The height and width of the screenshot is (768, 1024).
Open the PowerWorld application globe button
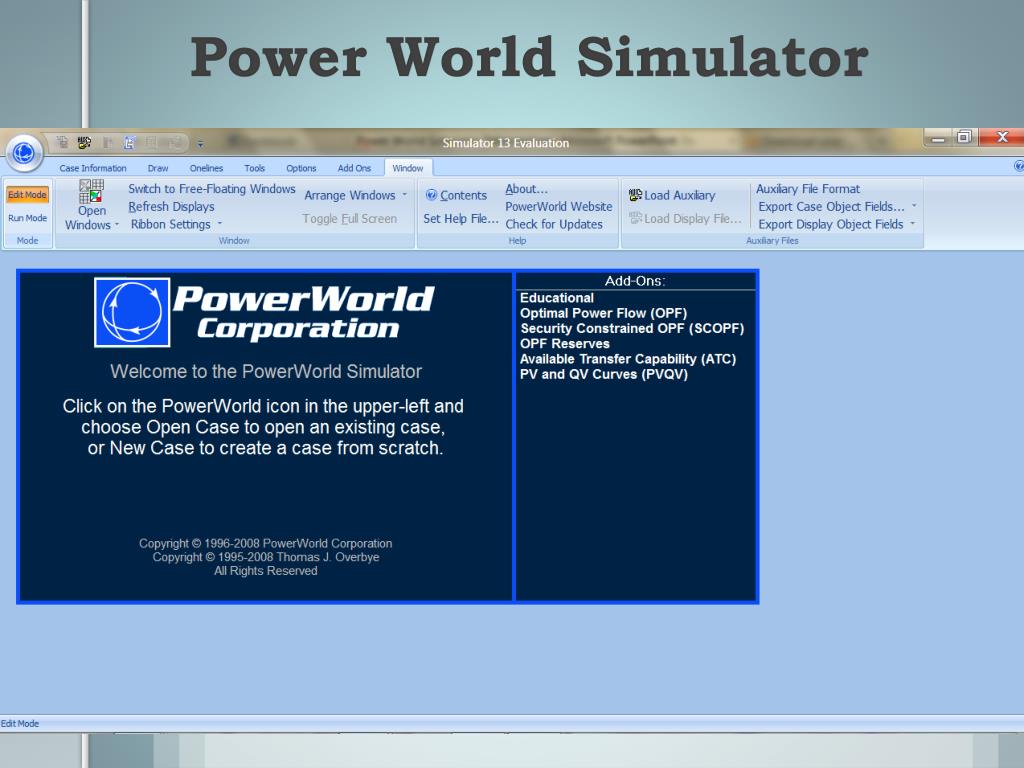click(24, 153)
